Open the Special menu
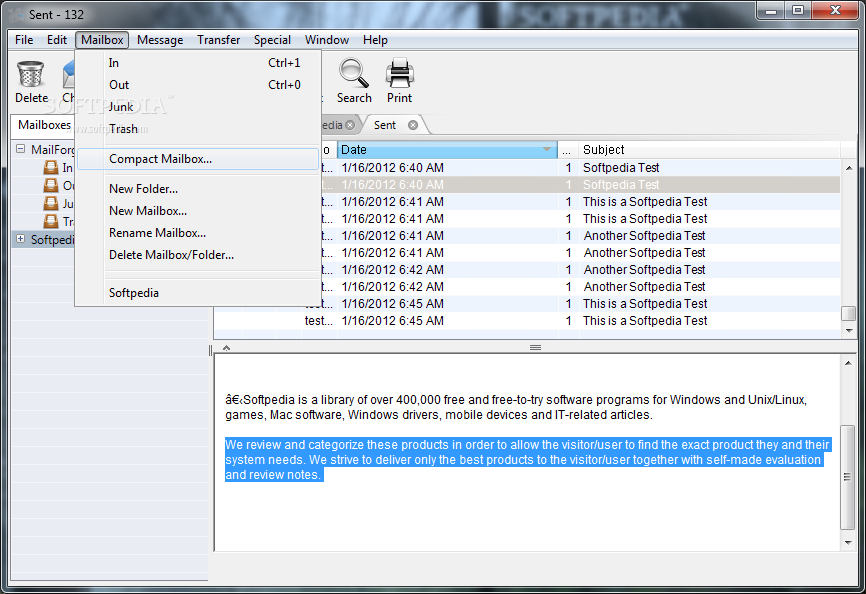The height and width of the screenshot is (594, 866). pos(272,40)
